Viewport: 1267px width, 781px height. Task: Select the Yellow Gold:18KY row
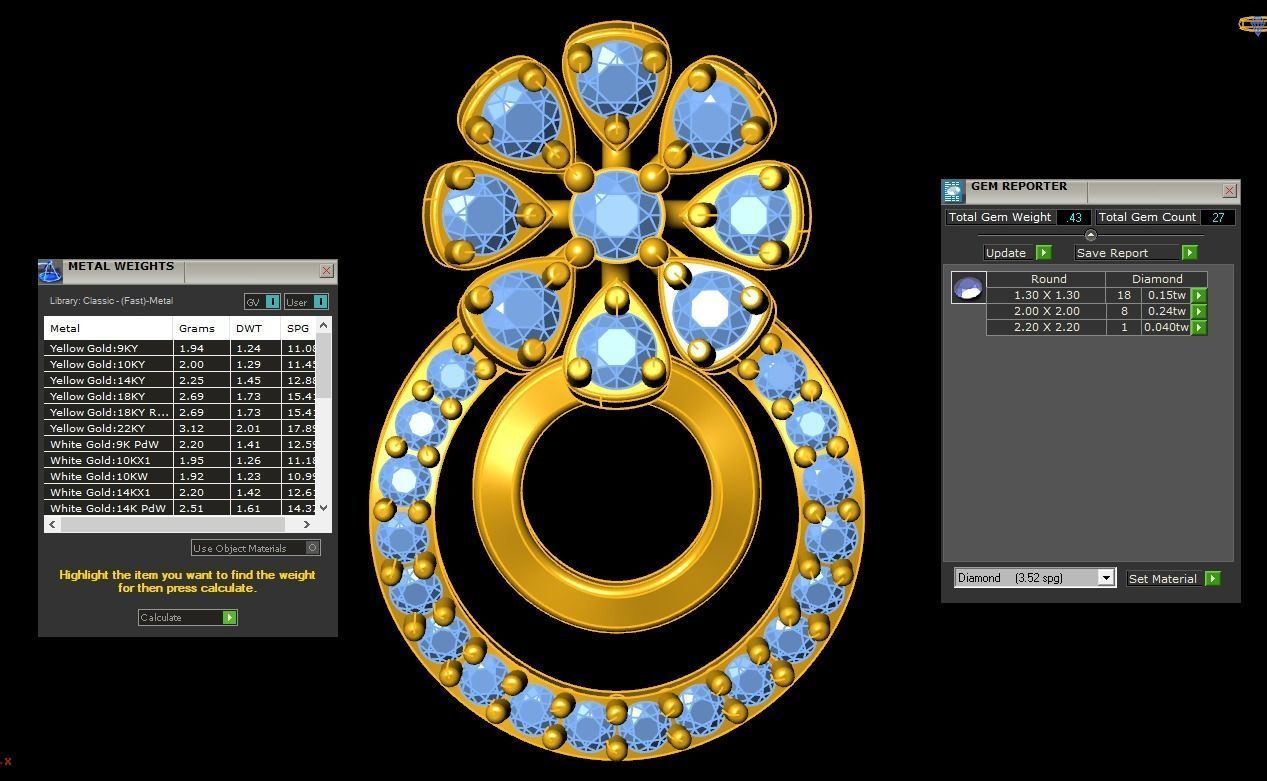coord(180,396)
